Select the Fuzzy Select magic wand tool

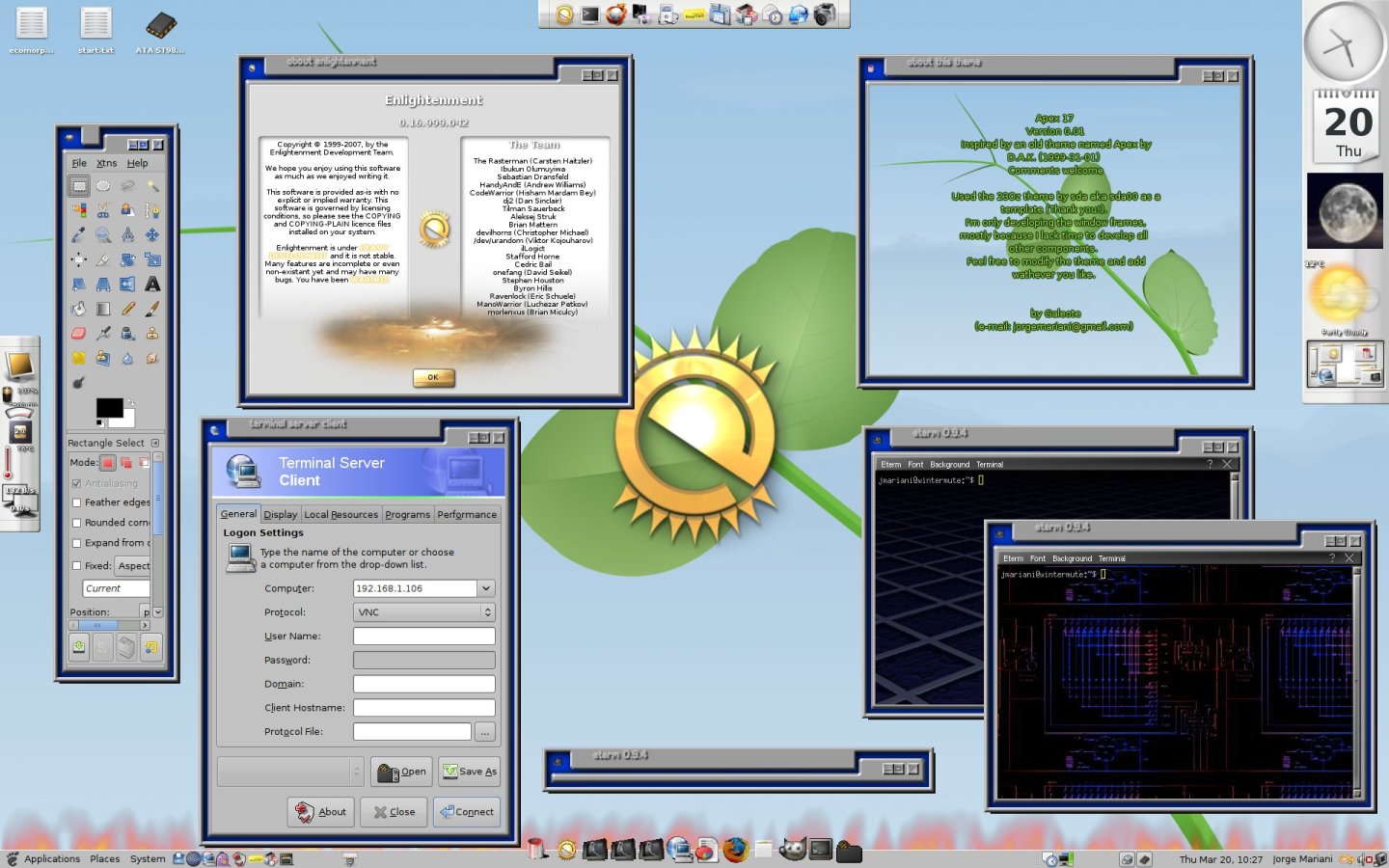(152, 185)
